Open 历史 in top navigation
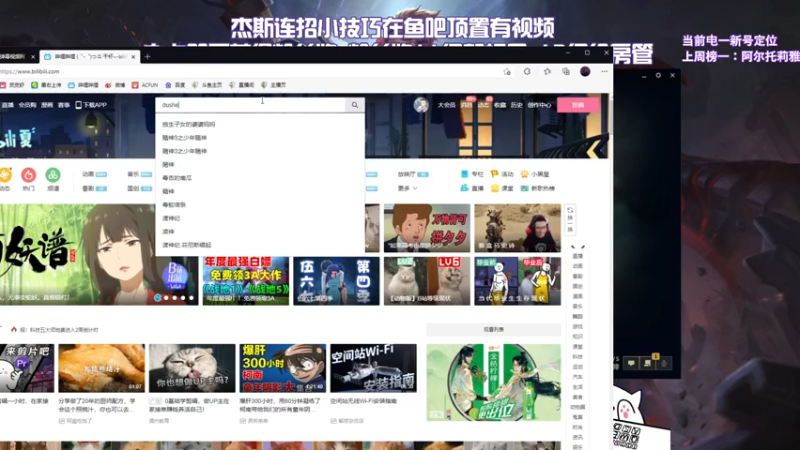 (517, 105)
